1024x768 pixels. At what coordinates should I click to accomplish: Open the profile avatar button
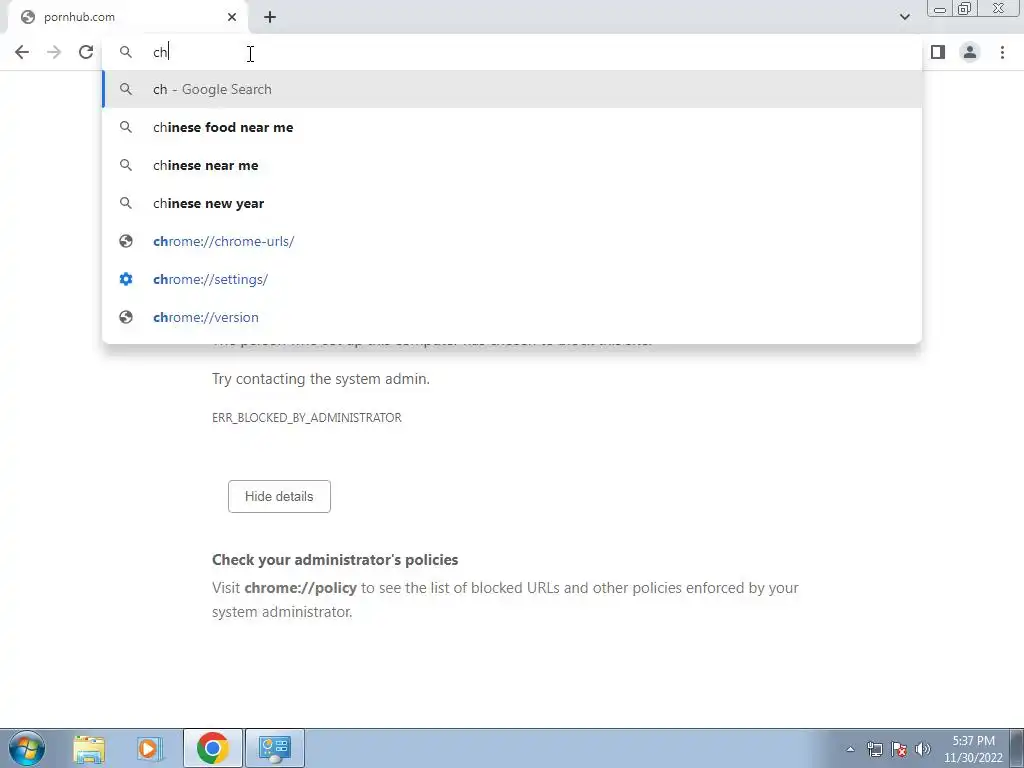tap(970, 52)
